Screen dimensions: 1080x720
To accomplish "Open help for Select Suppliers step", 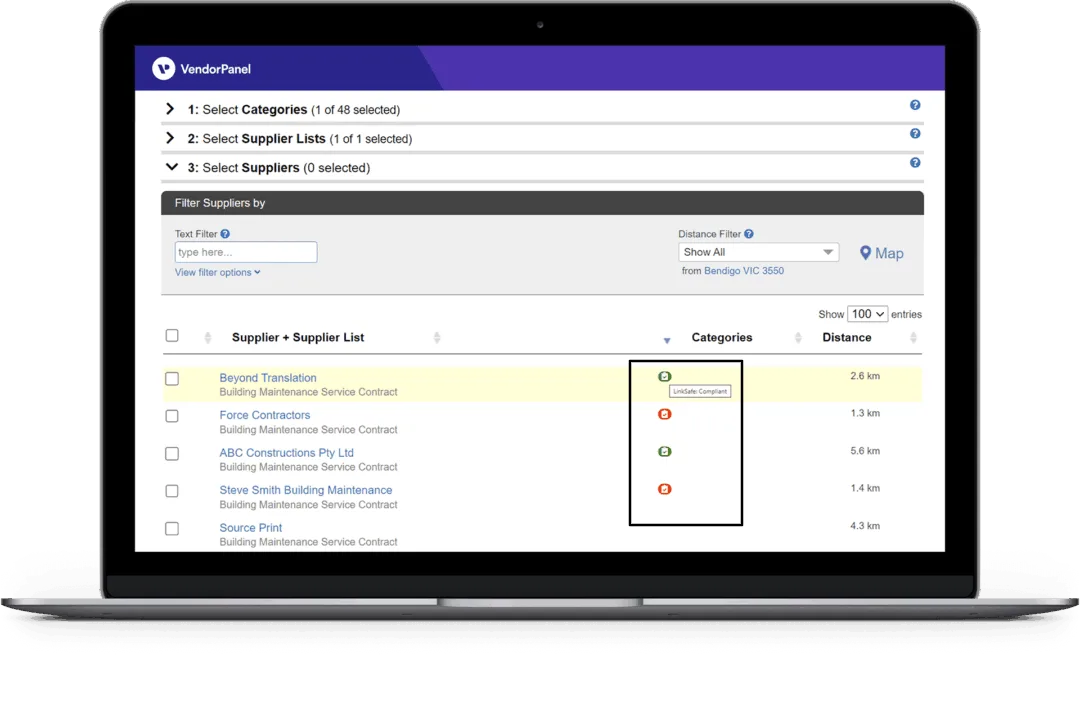I will 915,163.
